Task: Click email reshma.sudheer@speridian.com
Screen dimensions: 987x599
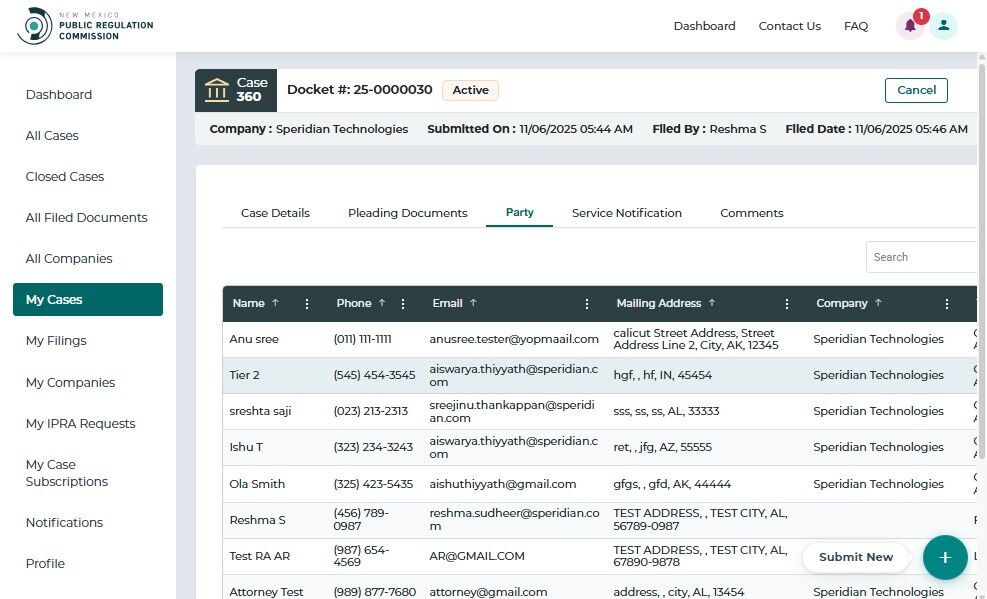Action: (514, 520)
